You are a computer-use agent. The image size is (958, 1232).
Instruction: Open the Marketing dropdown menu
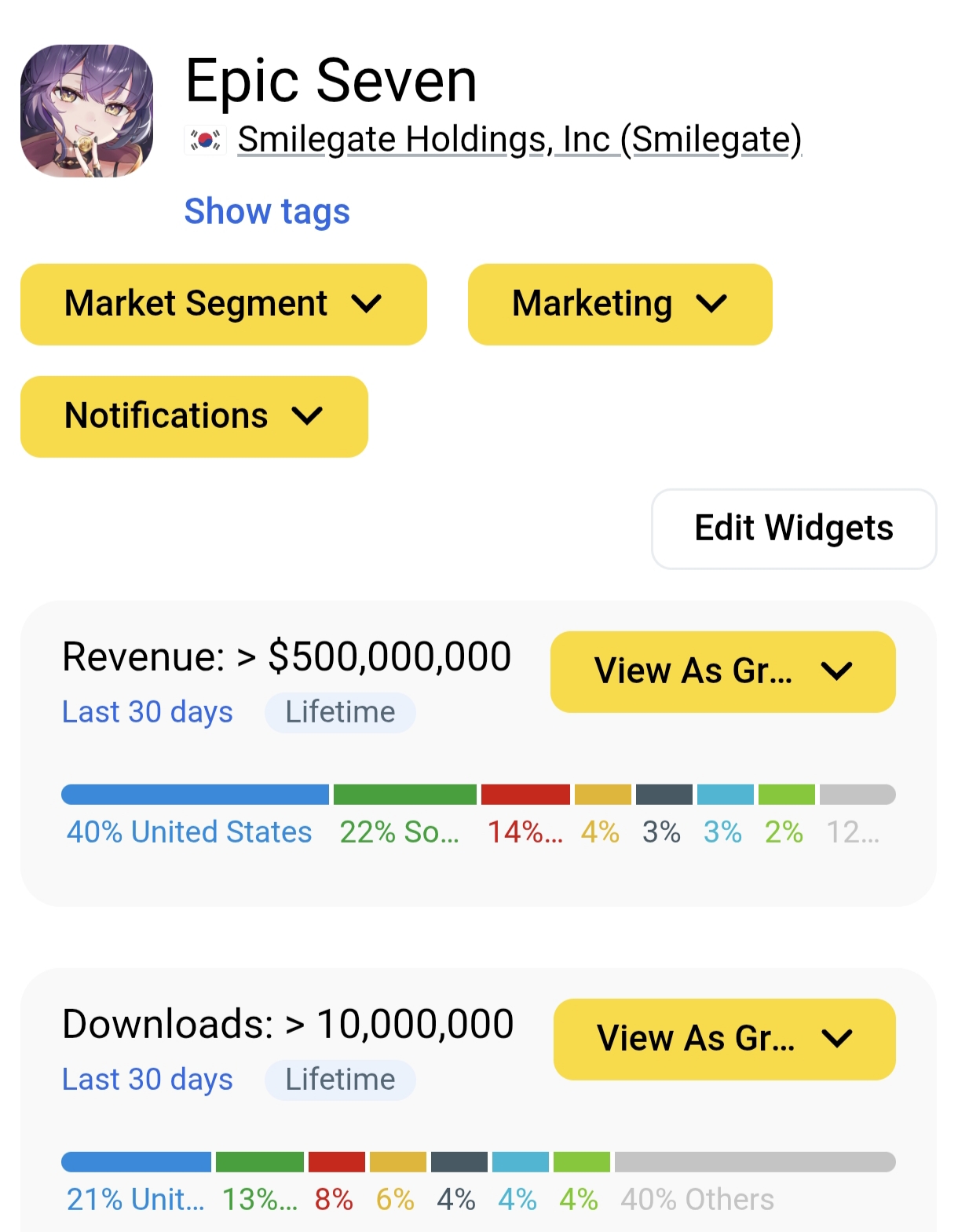coord(620,304)
